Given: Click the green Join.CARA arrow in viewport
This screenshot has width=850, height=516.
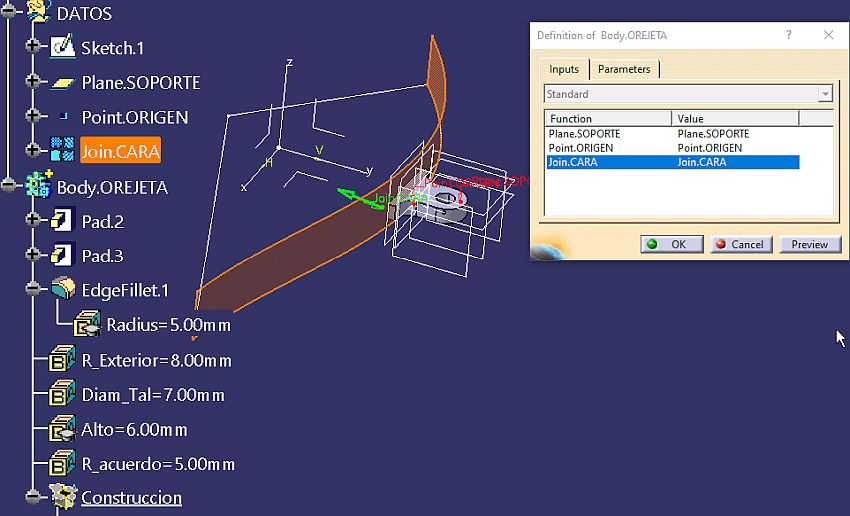Looking at the screenshot, I should tap(359, 198).
